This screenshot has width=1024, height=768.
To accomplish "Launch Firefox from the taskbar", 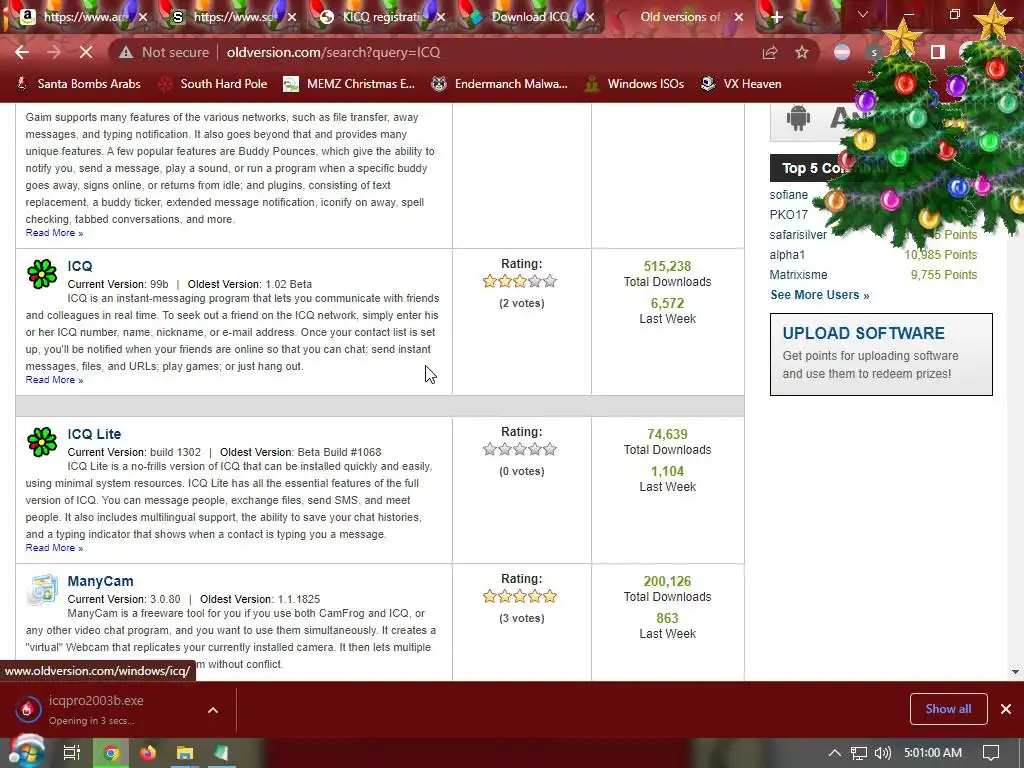I will pyautogui.click(x=148, y=753).
